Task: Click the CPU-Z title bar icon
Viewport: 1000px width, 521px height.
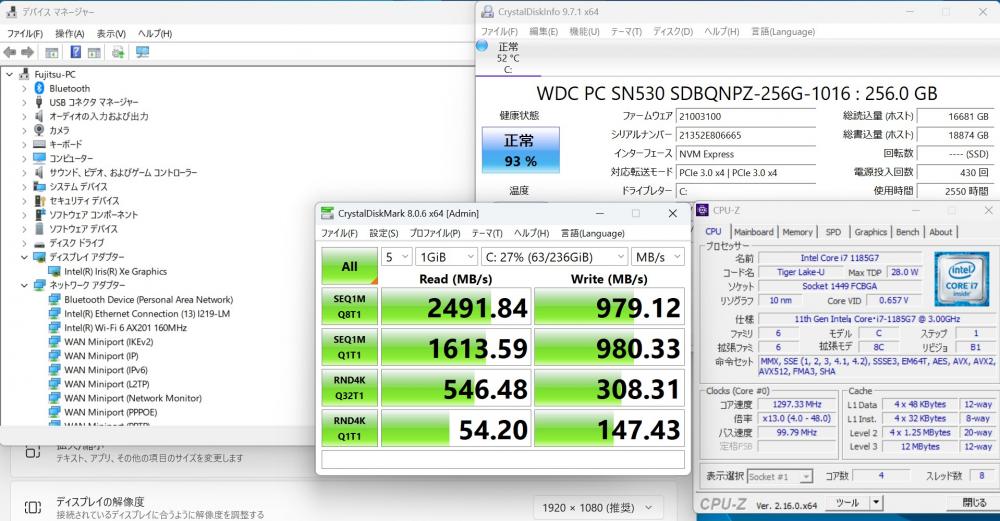Action: pyautogui.click(x=702, y=210)
